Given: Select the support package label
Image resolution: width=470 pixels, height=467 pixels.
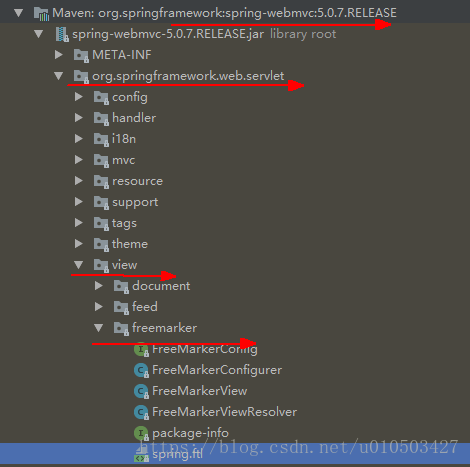Looking at the screenshot, I should click(x=135, y=202).
